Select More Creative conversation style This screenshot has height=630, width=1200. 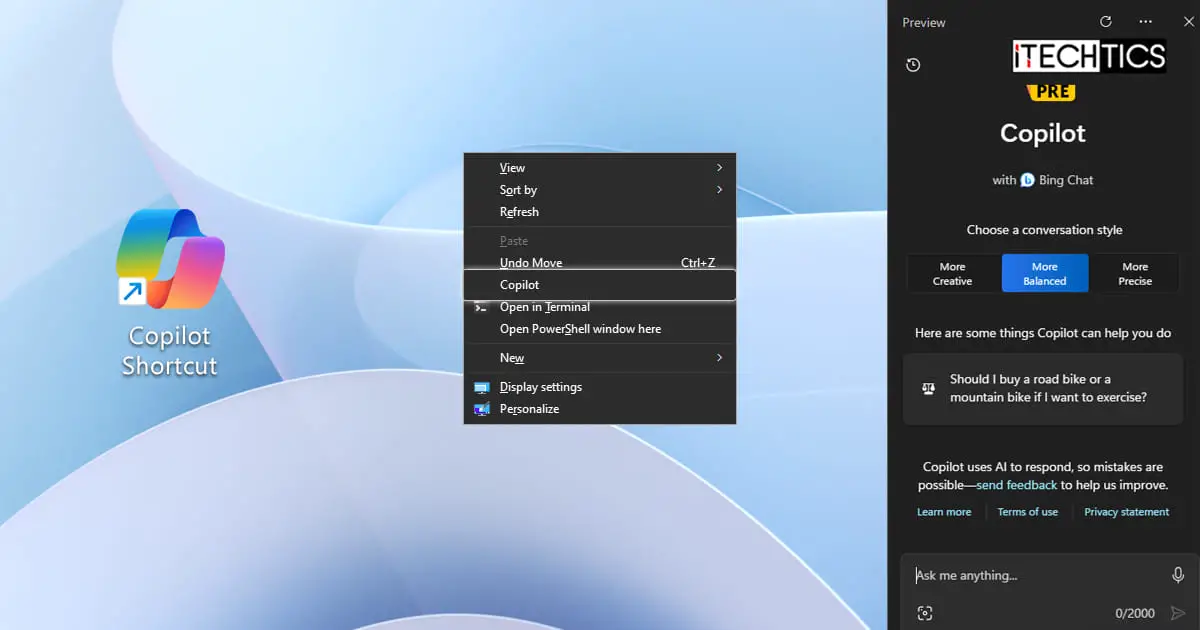click(952, 274)
